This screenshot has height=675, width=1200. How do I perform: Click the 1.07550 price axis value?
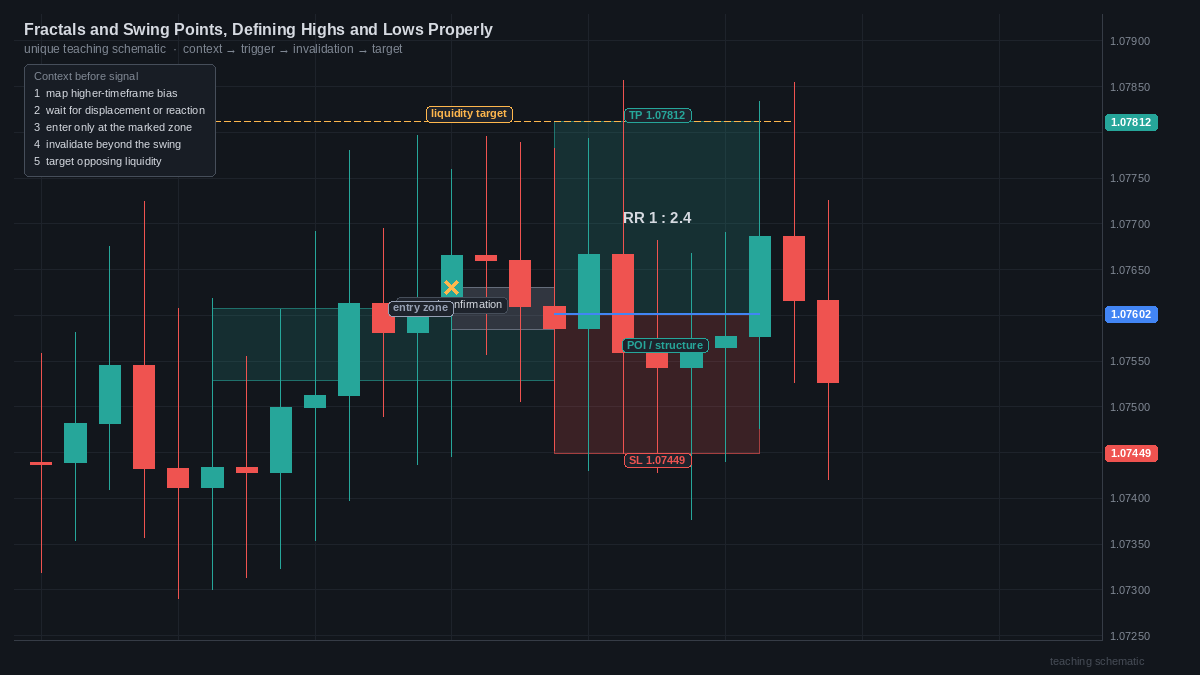[x=1130, y=361]
